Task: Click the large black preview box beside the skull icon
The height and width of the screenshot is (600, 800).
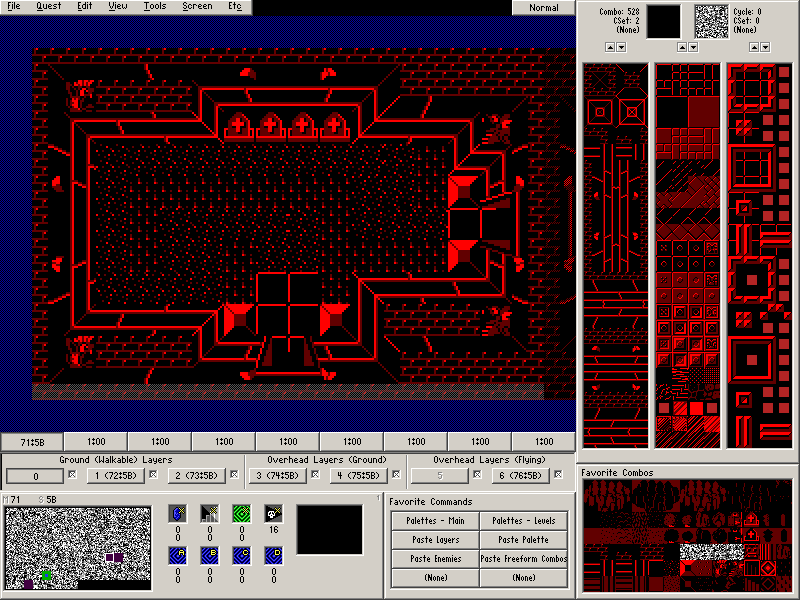Action: click(x=330, y=530)
